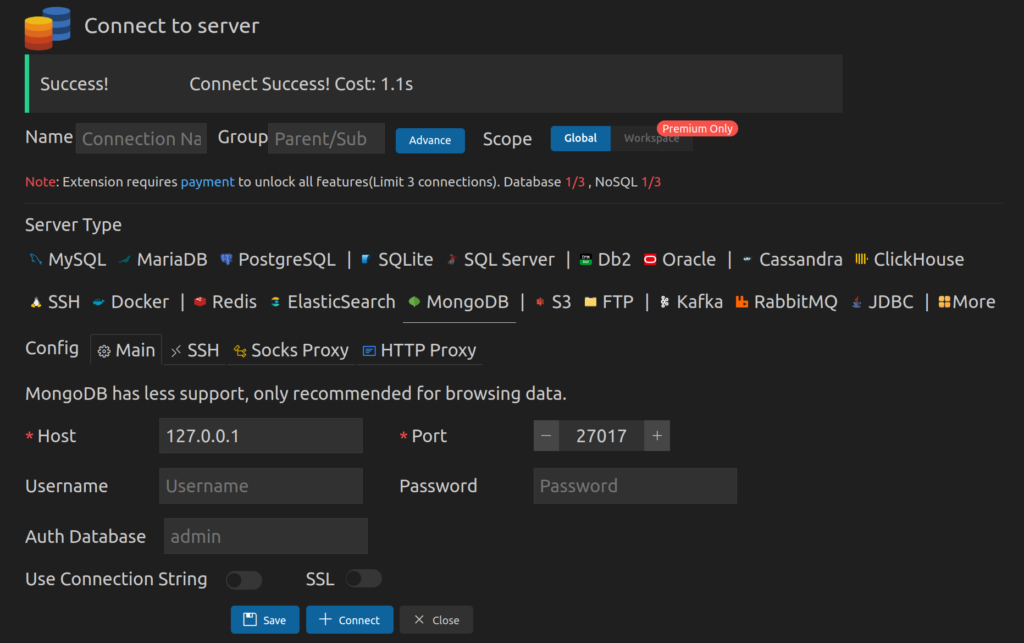Click the Host input field
1024x643 pixels.
pos(260,435)
